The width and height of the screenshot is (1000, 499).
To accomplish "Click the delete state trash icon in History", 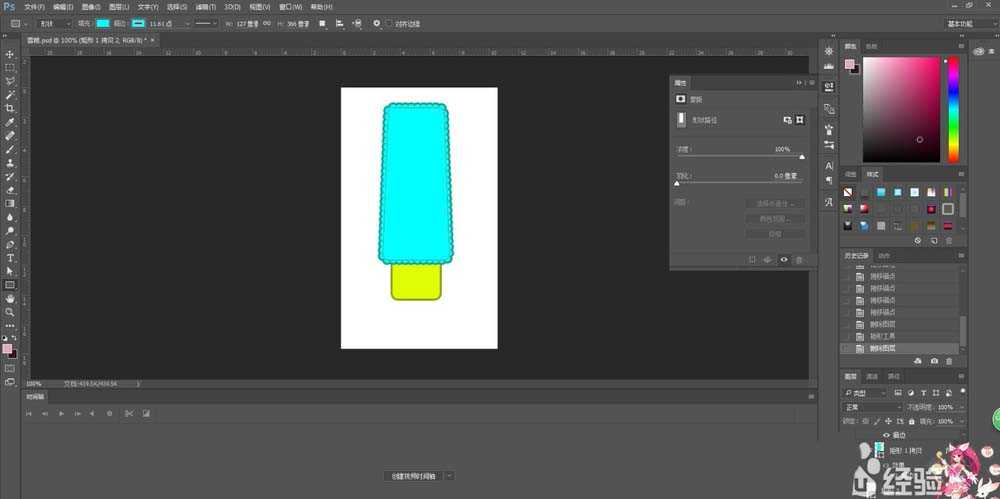I will pos(949,360).
